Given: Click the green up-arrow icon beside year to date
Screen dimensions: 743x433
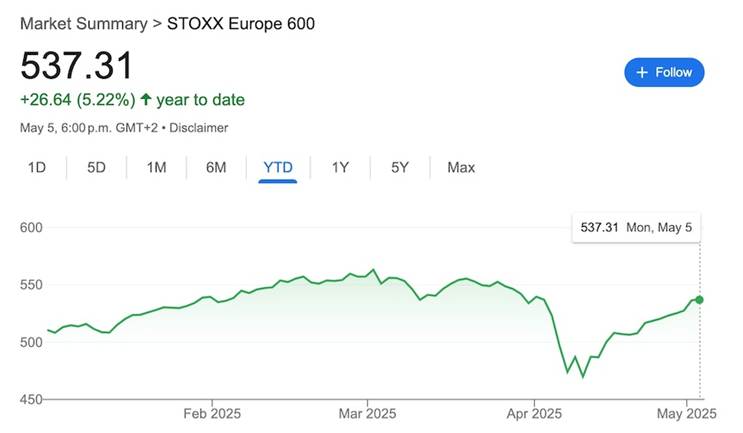Looking at the screenshot, I should pos(146,100).
